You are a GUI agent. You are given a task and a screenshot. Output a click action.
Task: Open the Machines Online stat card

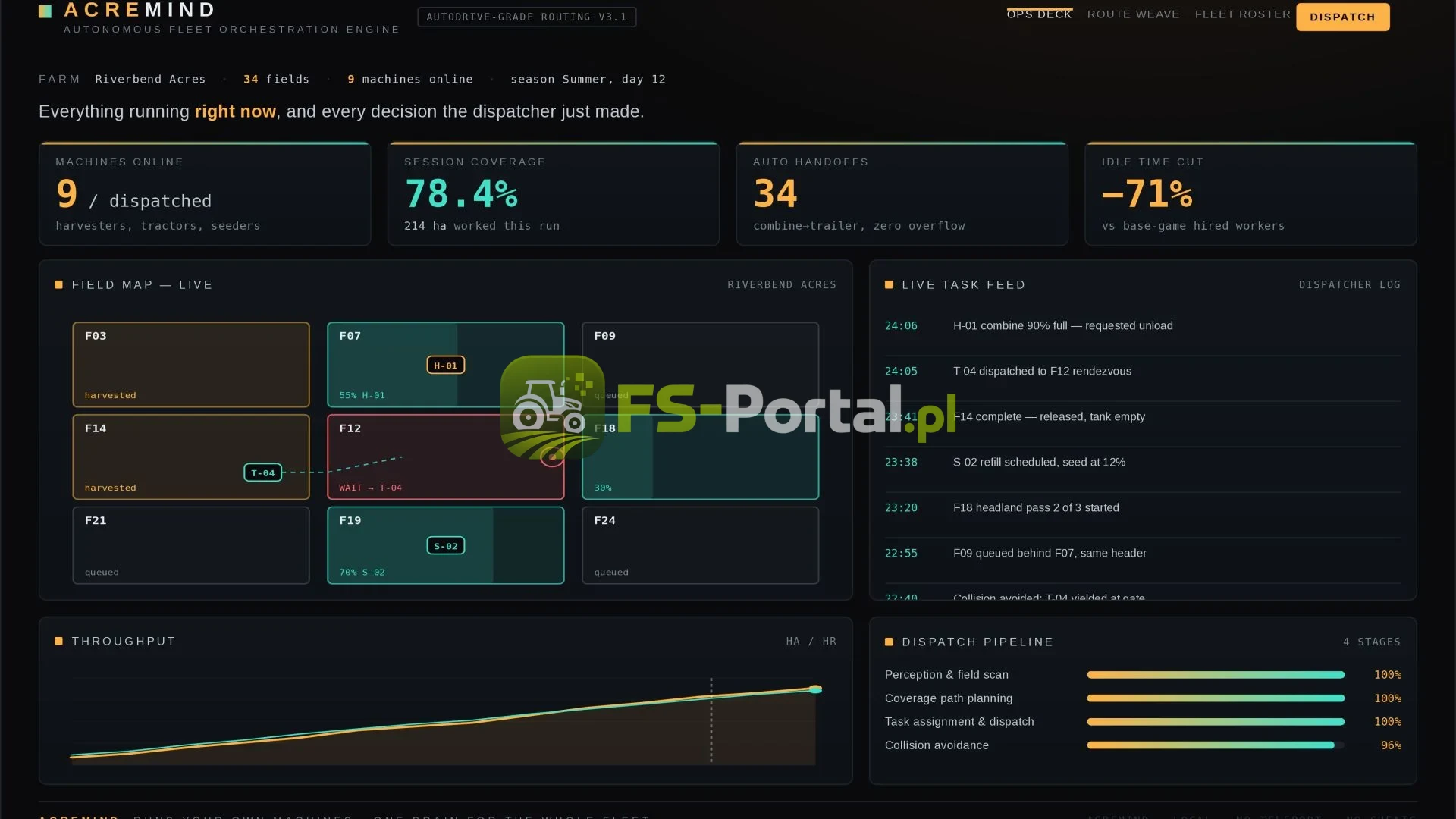(205, 194)
